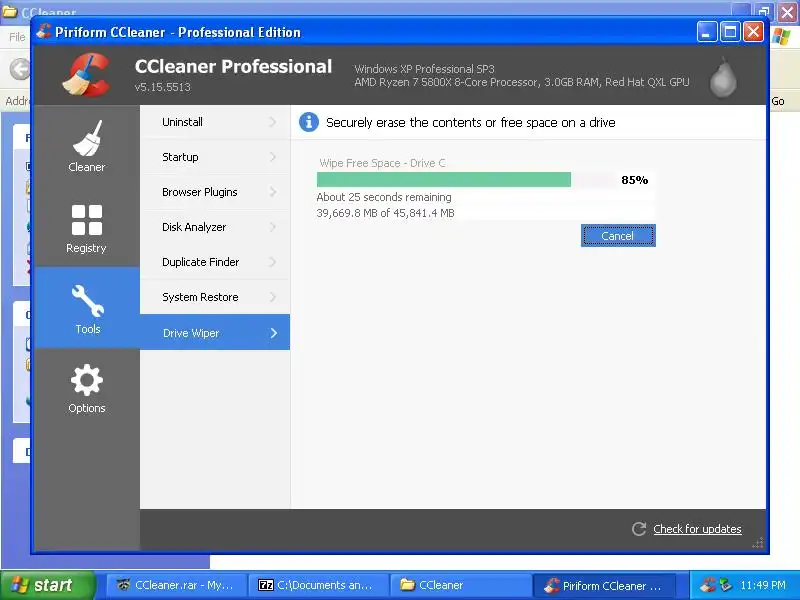Click the chevron next to Disk Analyzer
The height and width of the screenshot is (600, 800).
(x=273, y=227)
